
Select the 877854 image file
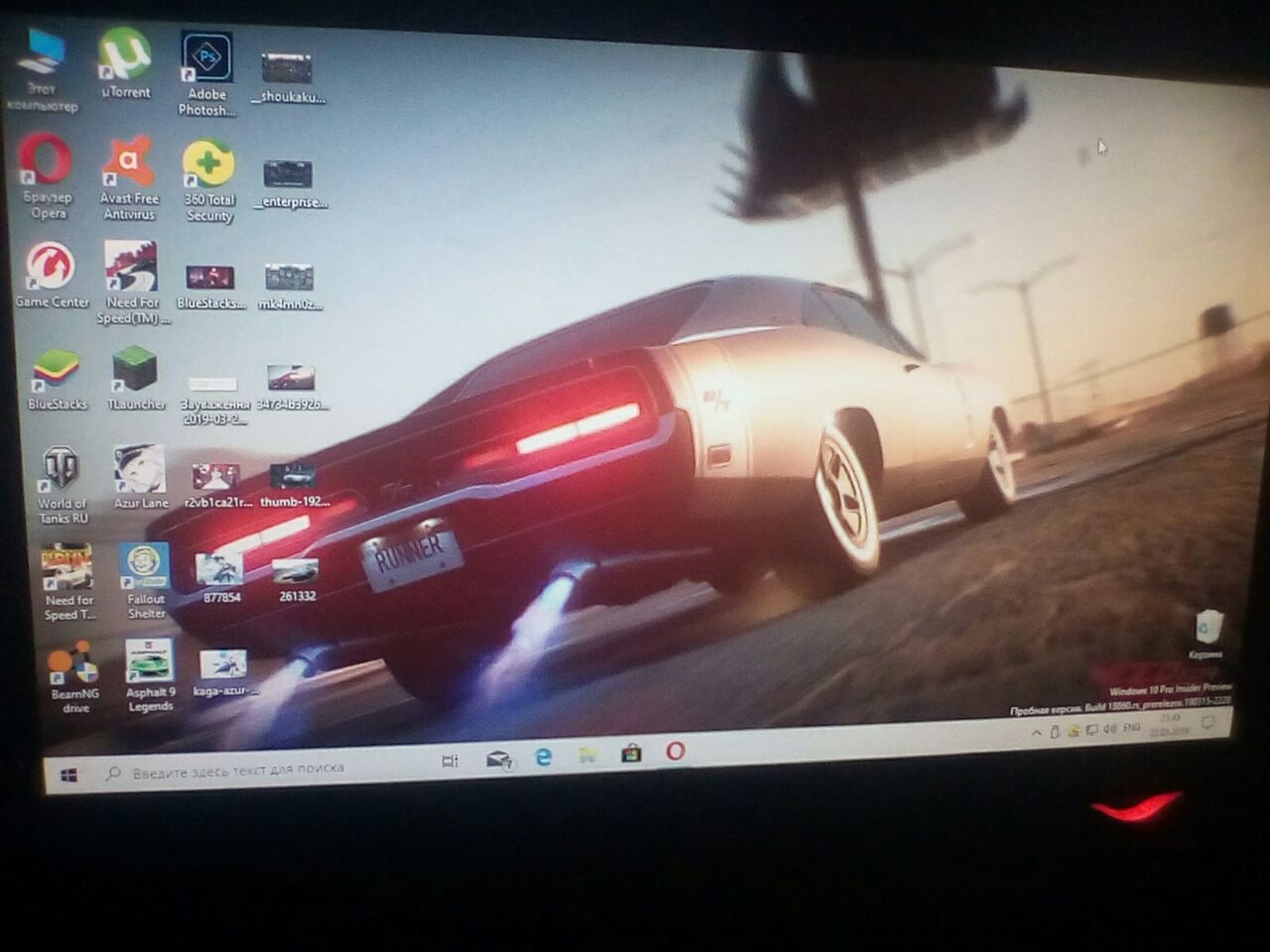point(220,578)
